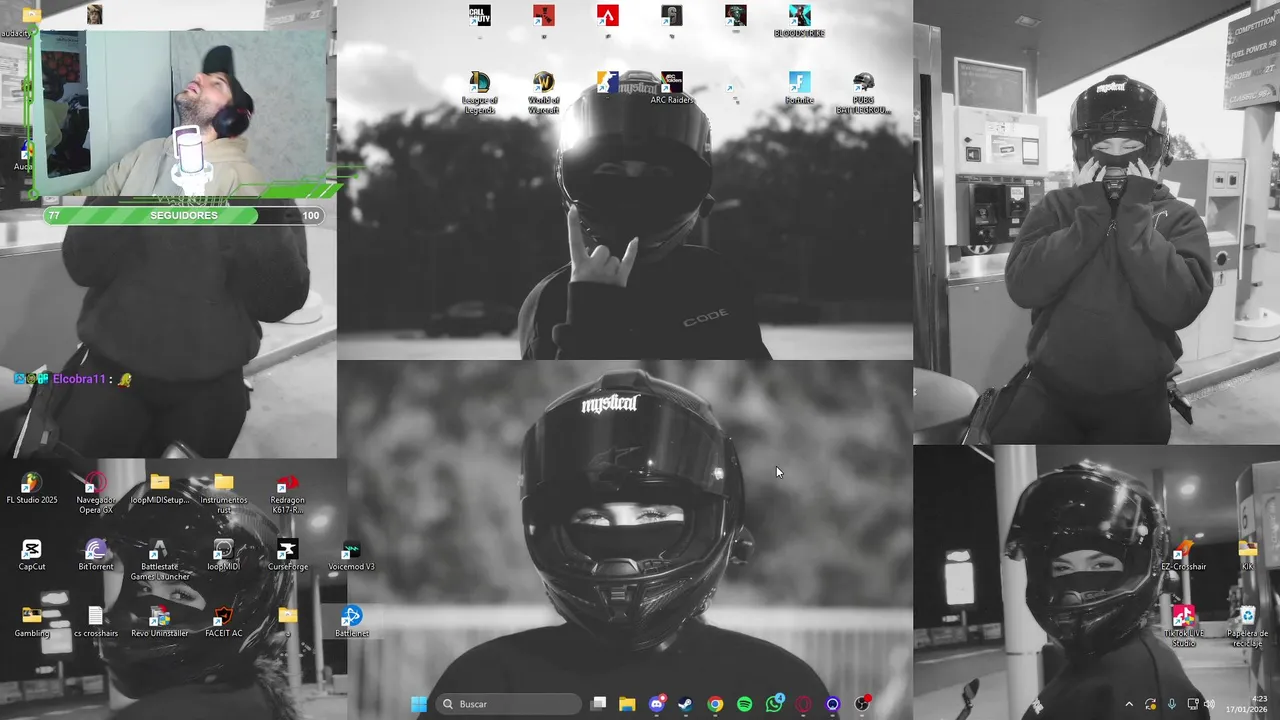Launch the Voicemod V3 shortcut
The height and width of the screenshot is (720, 1280).
click(x=352, y=555)
